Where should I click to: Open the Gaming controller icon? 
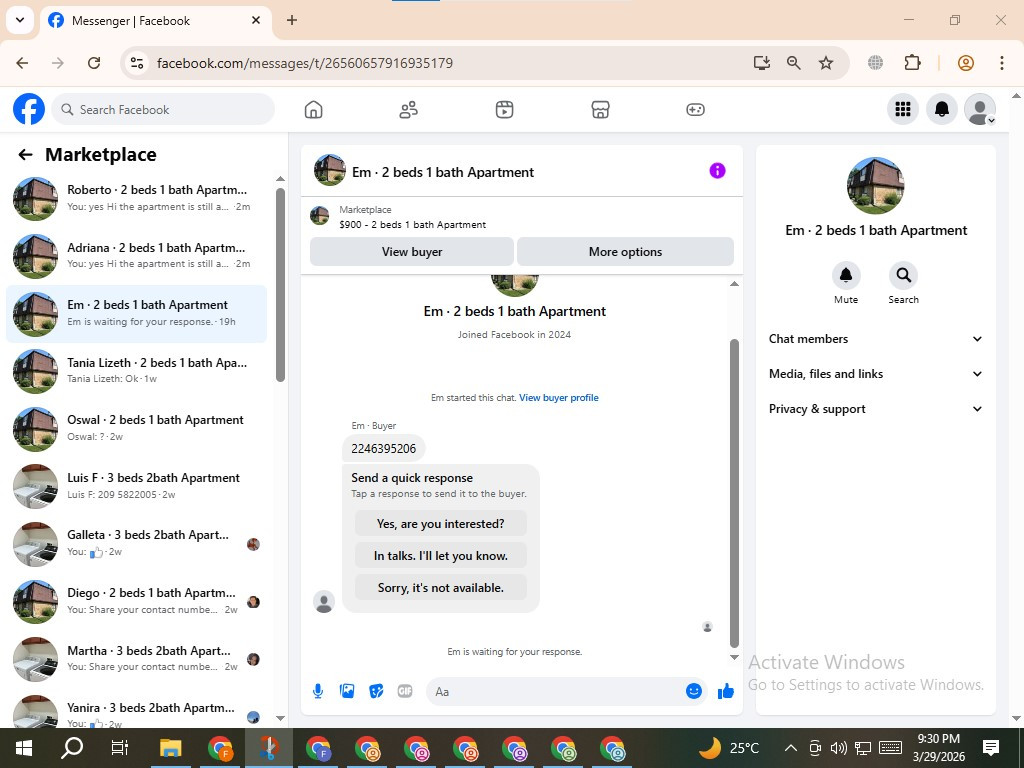click(695, 110)
